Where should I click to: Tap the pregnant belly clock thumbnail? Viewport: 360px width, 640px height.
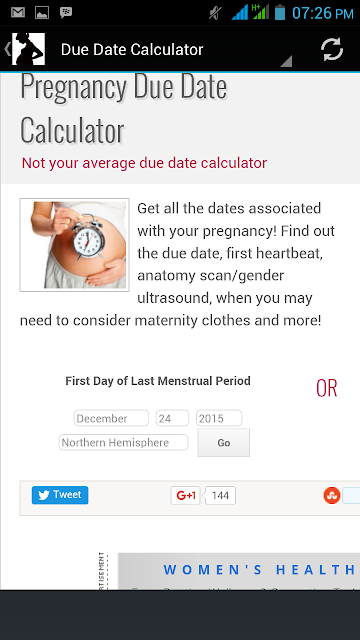tap(74, 245)
